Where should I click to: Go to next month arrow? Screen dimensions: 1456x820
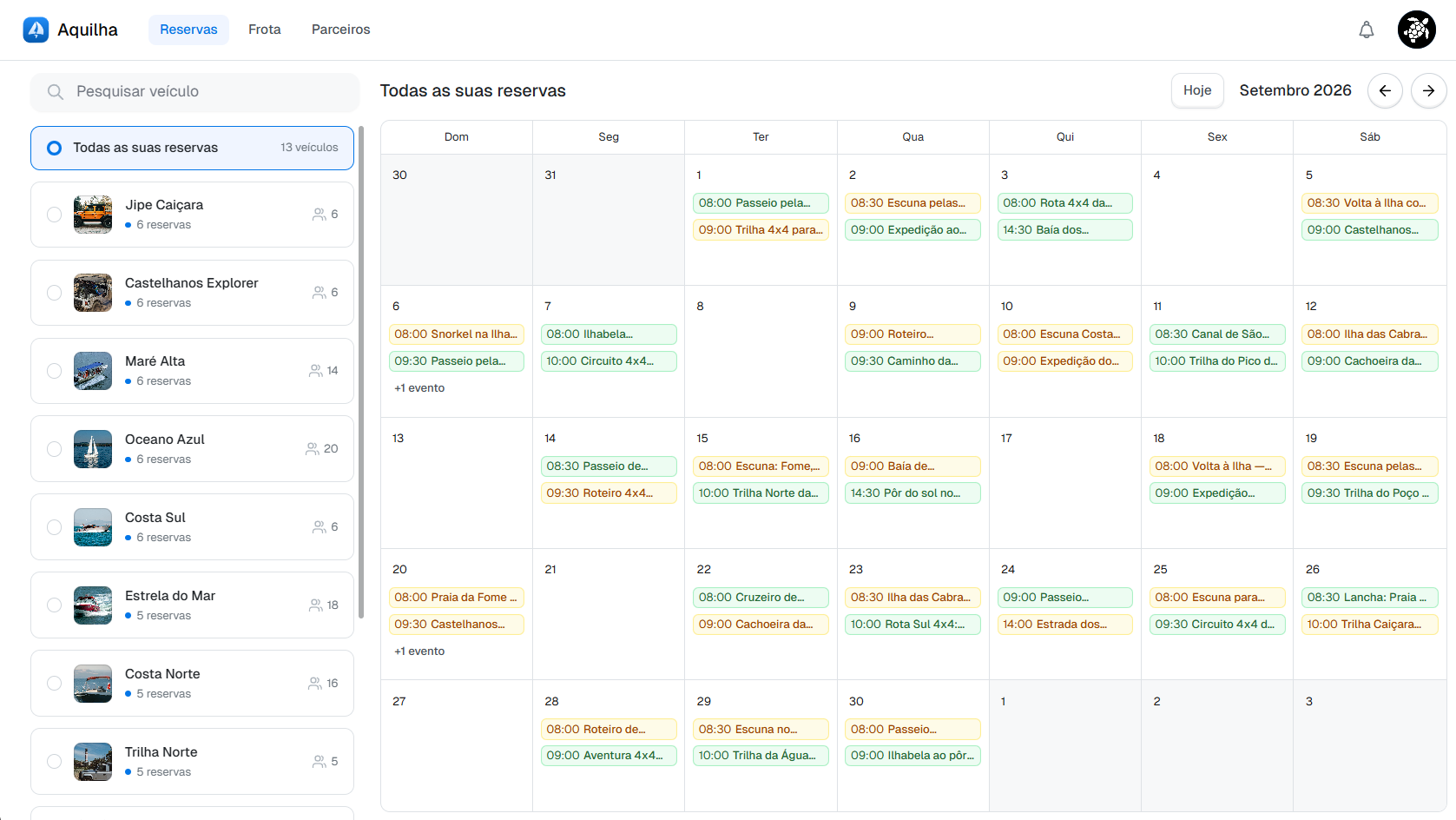click(x=1428, y=90)
